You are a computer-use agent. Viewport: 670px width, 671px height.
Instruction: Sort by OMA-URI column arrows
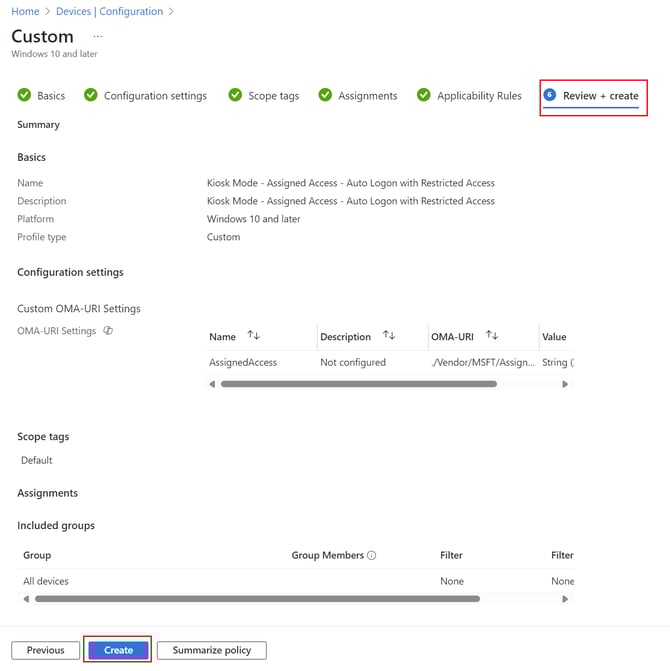coord(492,336)
